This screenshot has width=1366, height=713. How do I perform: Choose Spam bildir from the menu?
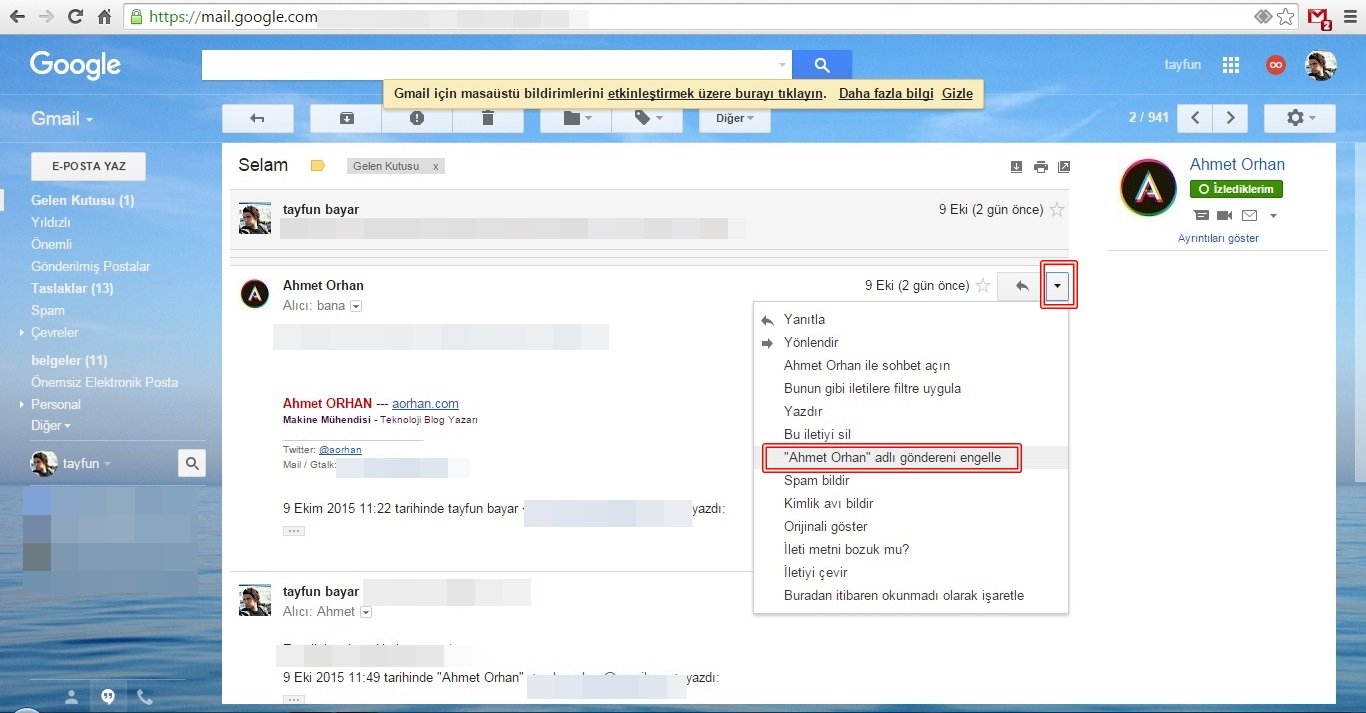click(816, 481)
